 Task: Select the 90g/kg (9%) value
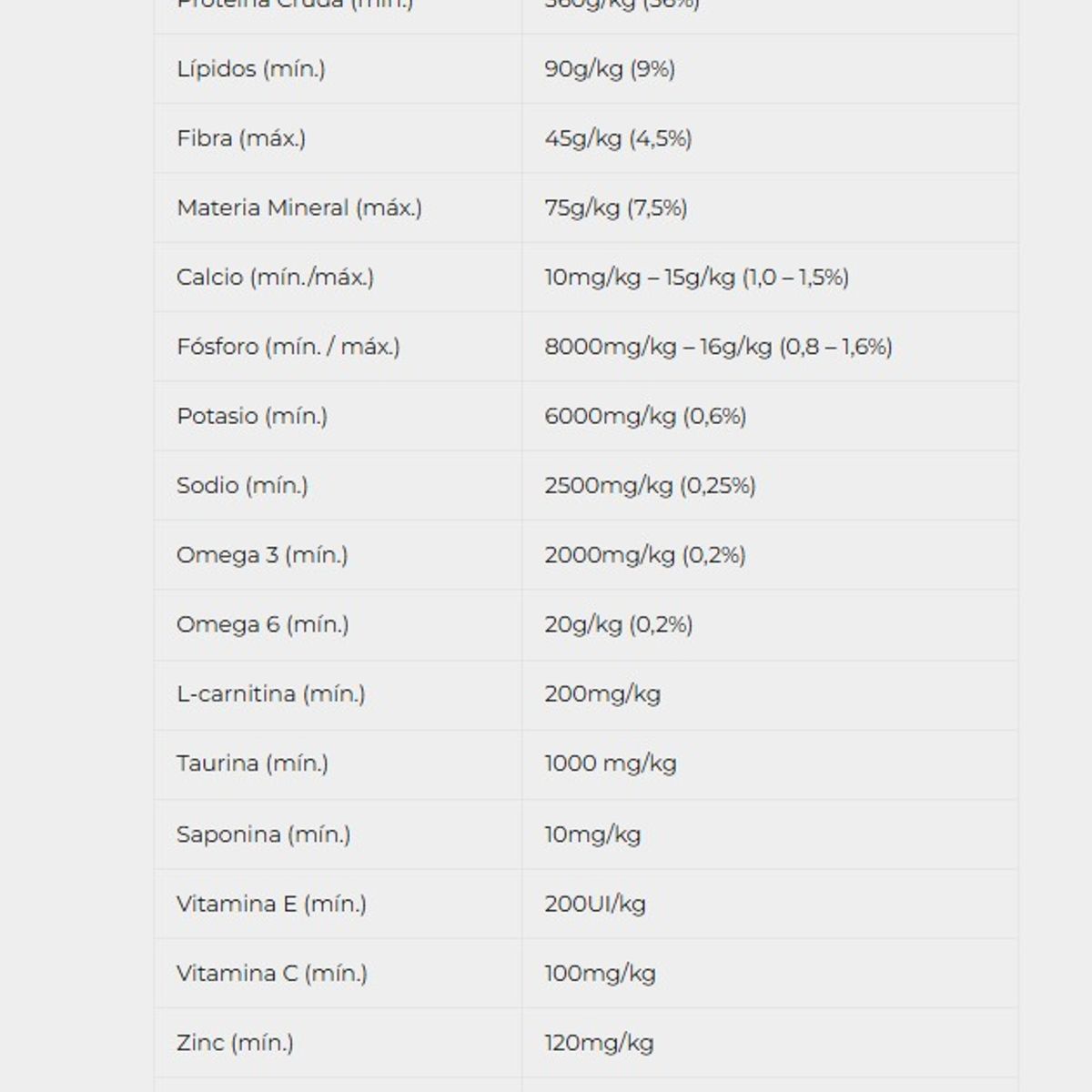coord(610,69)
